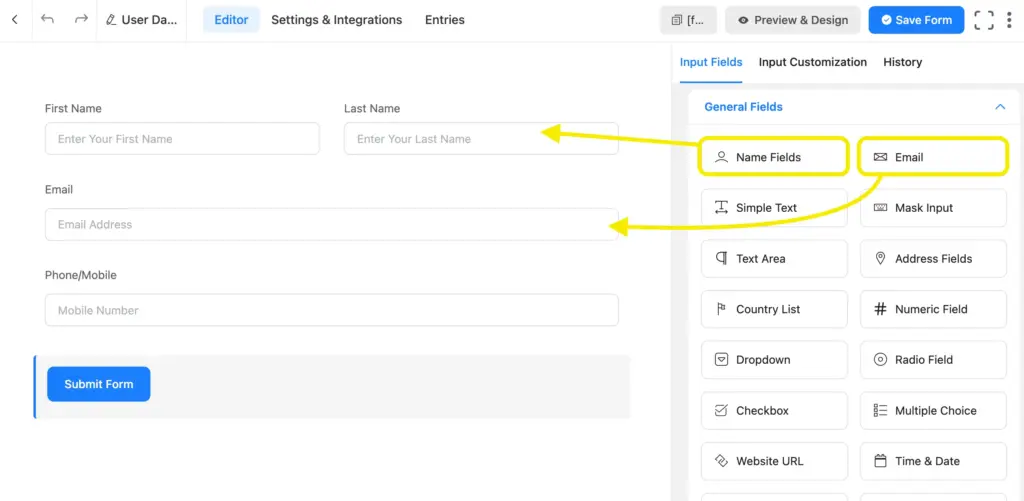Add a Multiple Choice field
This screenshot has height=501, width=1024.
click(x=933, y=410)
